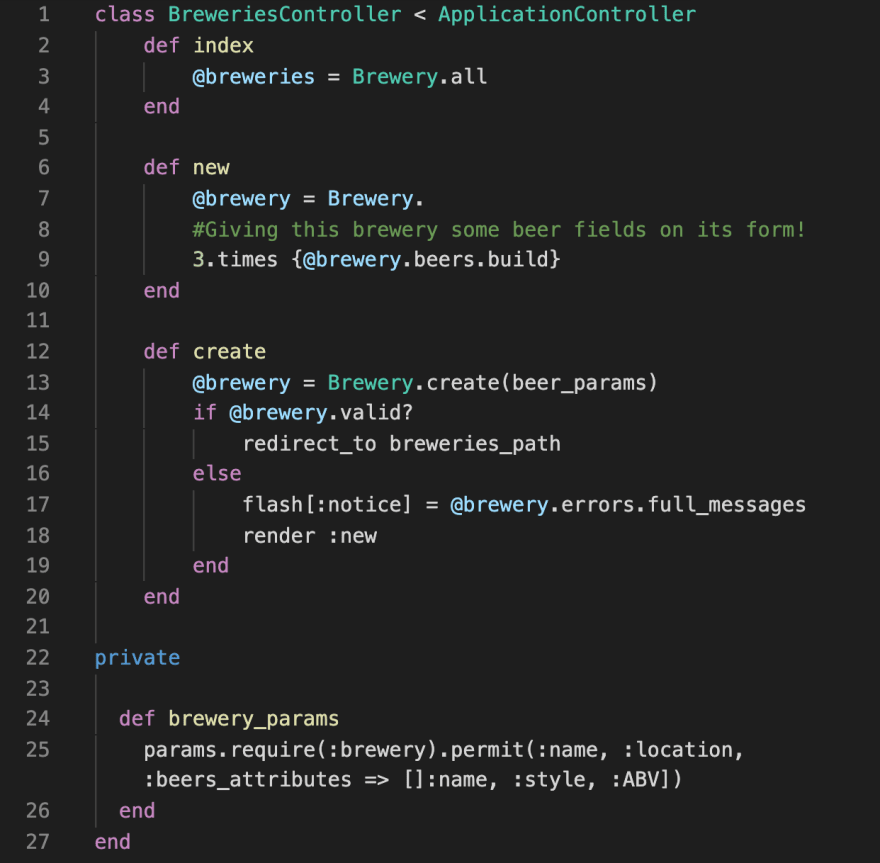Click the end keyword on line 10
The width and height of the screenshot is (880, 863).
pyautogui.click(x=162, y=290)
